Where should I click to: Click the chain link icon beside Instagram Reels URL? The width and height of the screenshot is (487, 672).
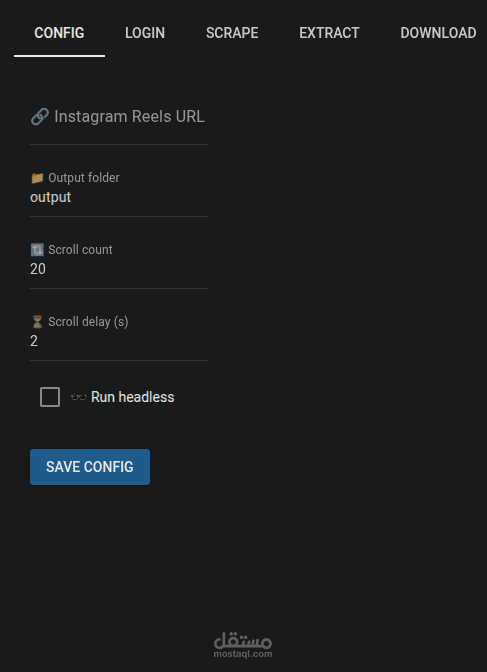click(x=40, y=117)
